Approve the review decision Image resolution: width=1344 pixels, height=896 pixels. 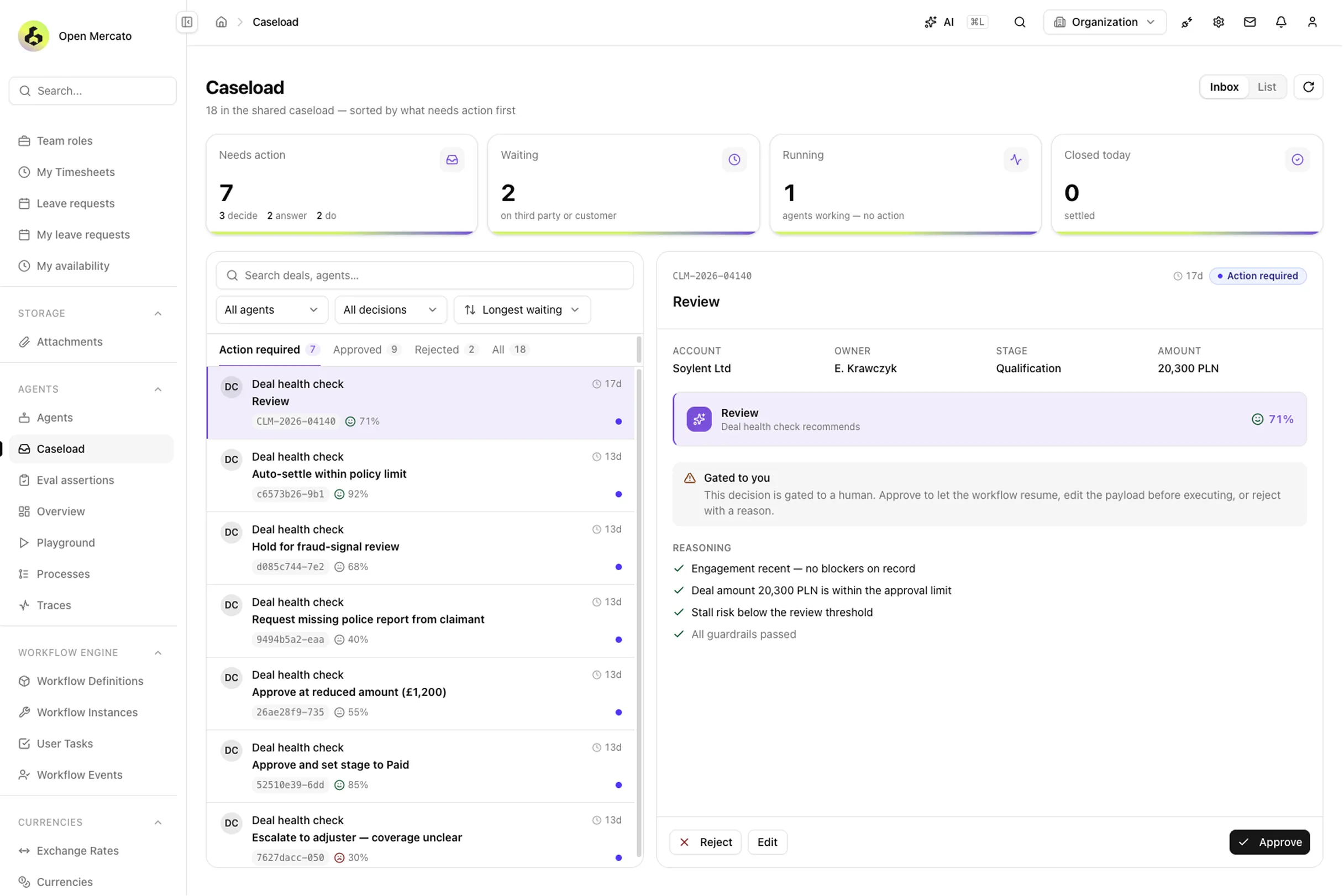point(1270,842)
